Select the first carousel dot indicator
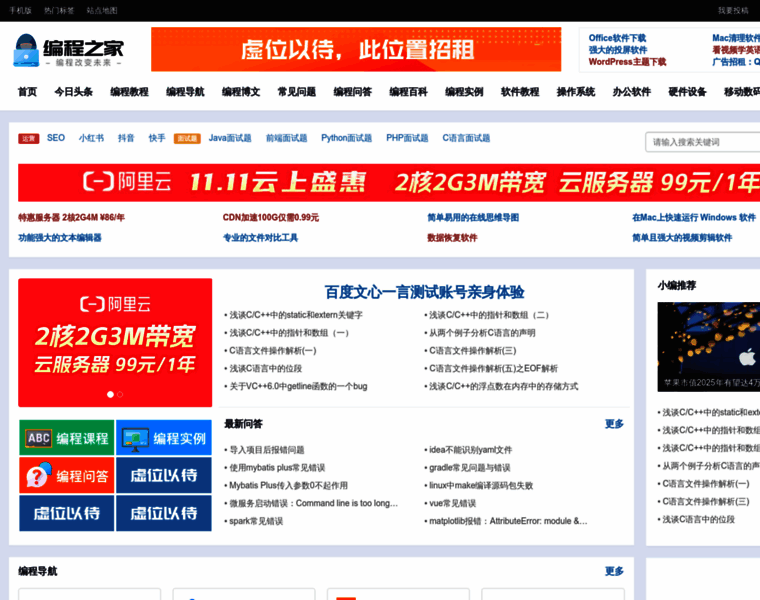 111,395
